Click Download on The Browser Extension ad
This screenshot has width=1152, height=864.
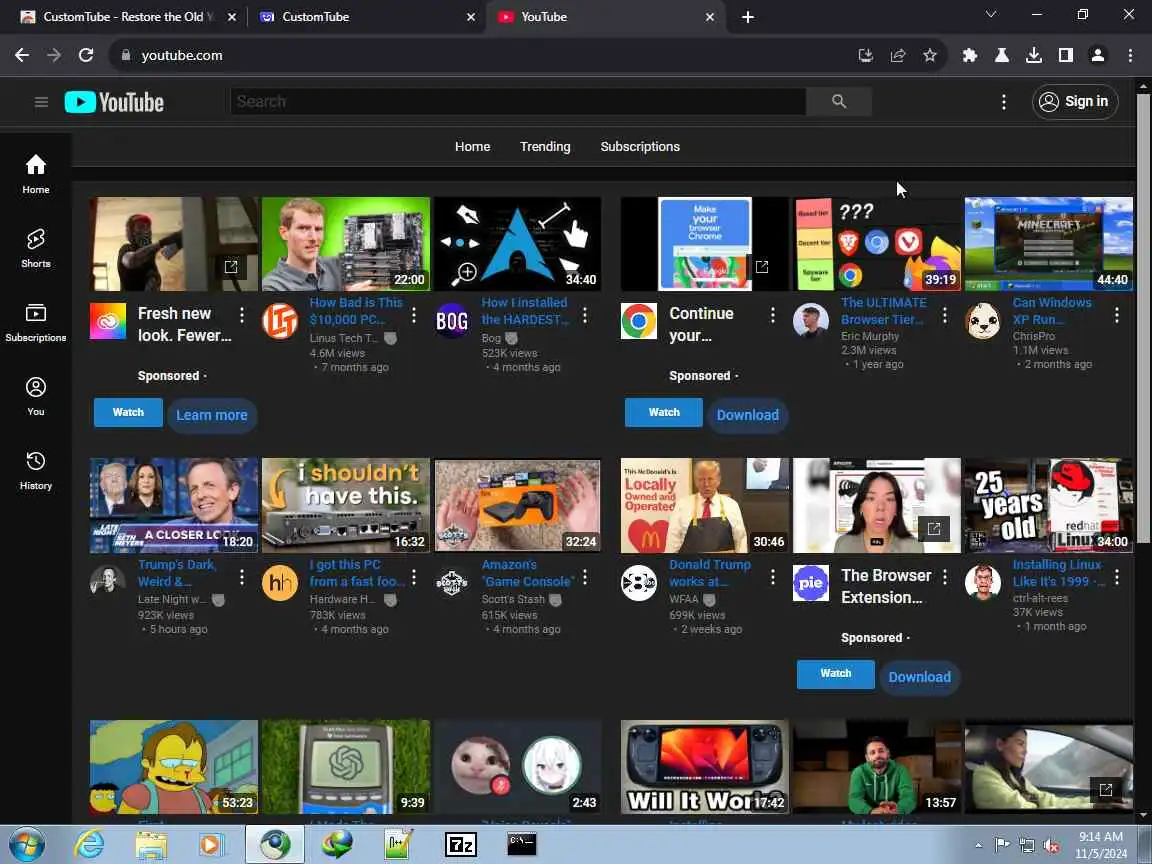click(919, 677)
